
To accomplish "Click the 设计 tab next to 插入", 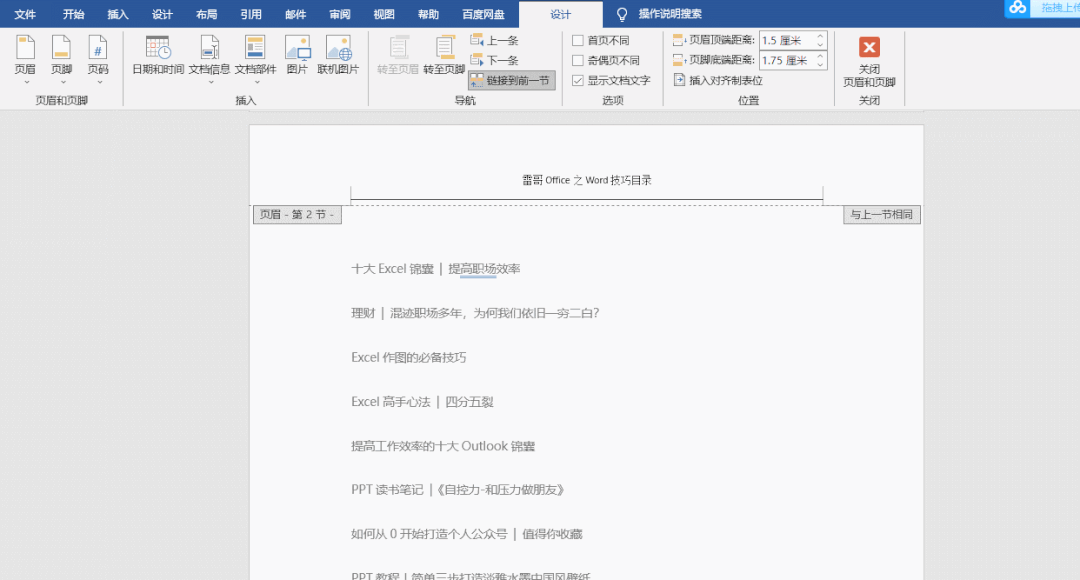I will pyautogui.click(x=163, y=14).
